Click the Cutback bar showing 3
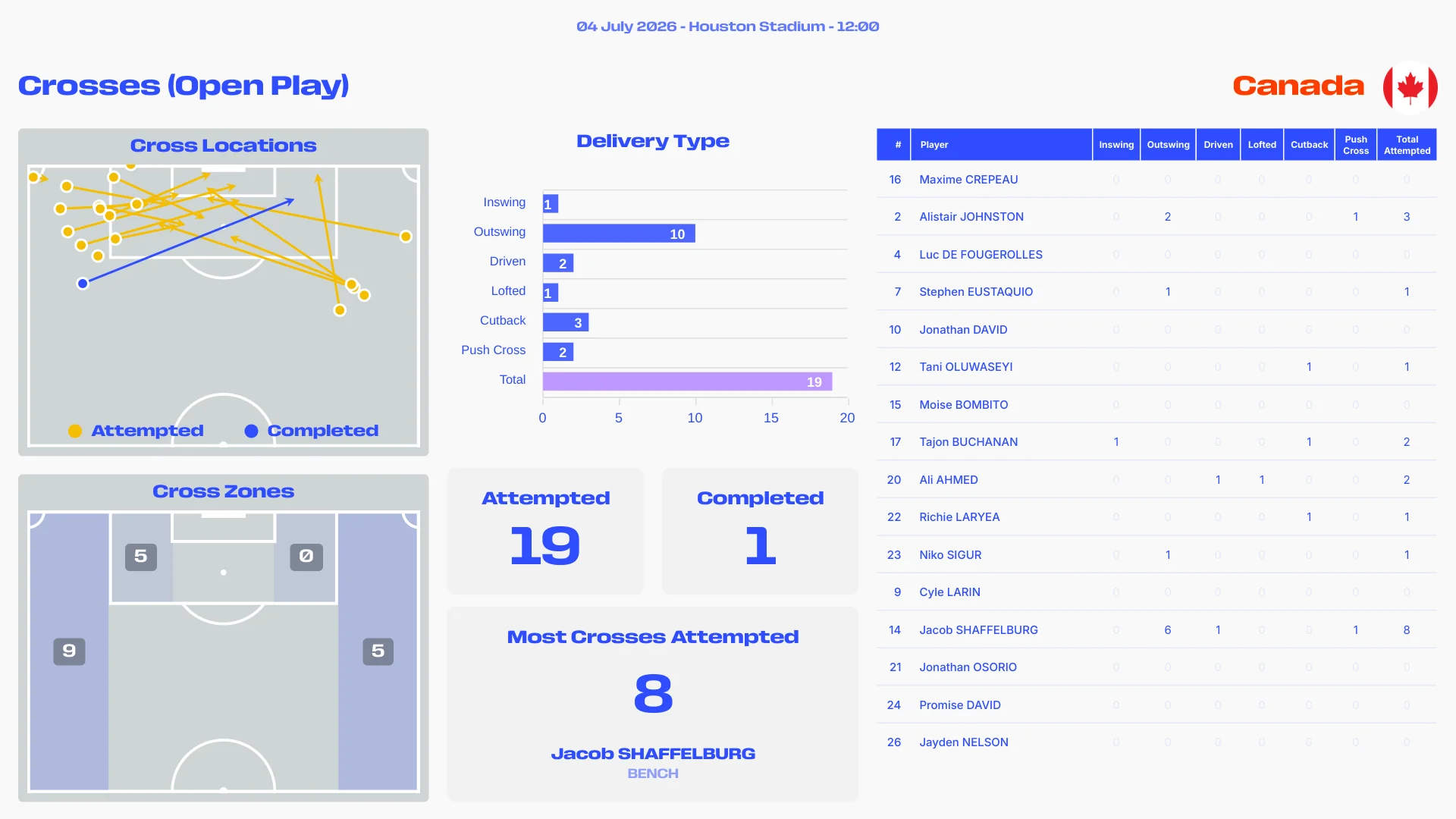The height and width of the screenshot is (819, 1456). coord(566,322)
